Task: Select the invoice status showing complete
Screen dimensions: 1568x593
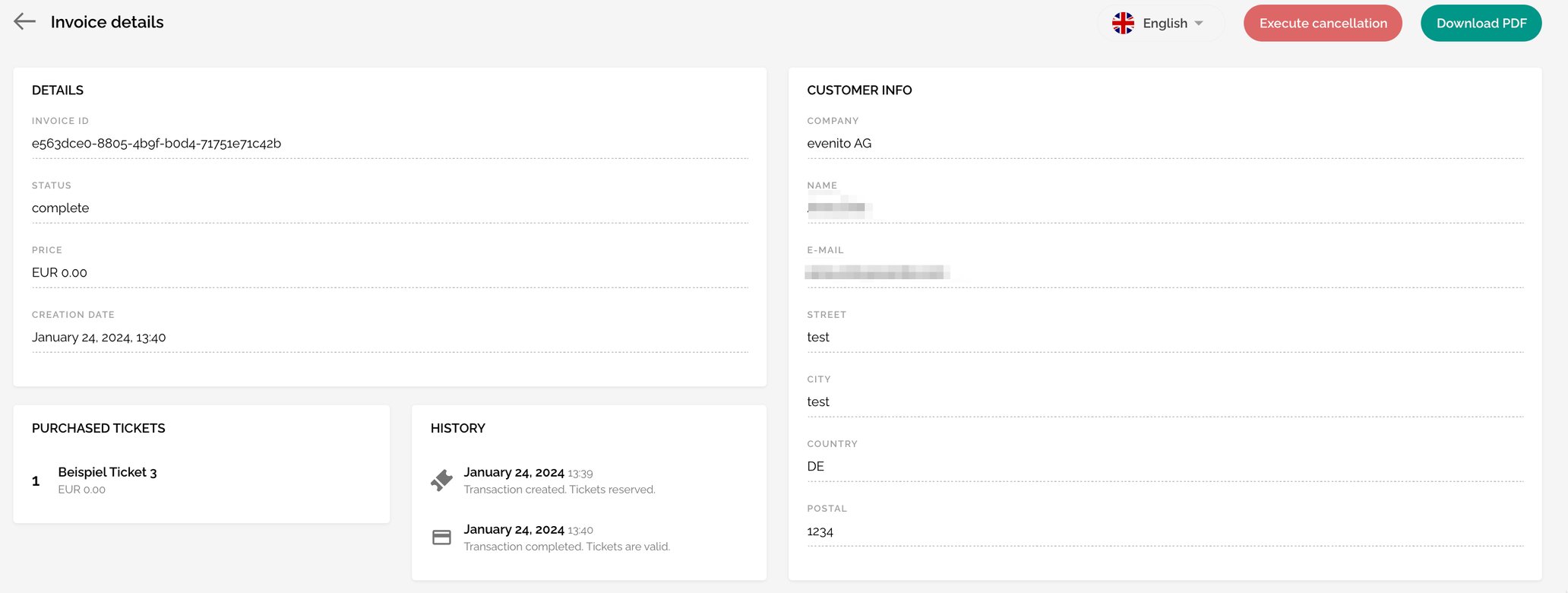Action: click(60, 208)
